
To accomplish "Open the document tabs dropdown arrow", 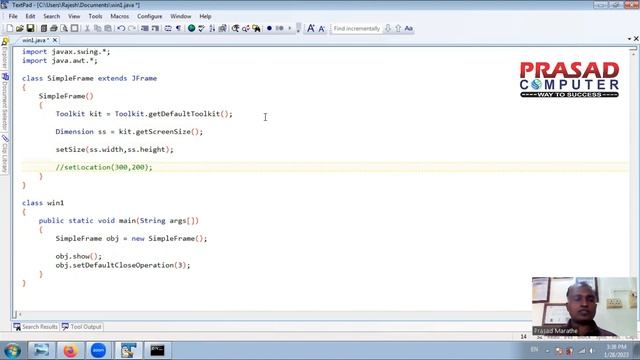I will coord(629,39).
